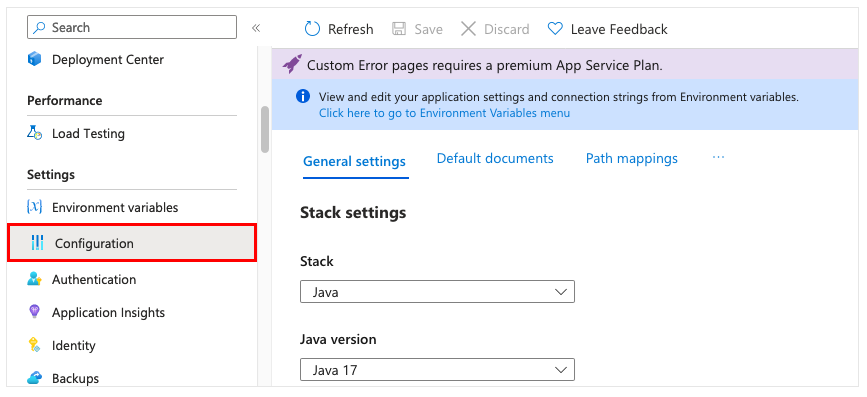This screenshot has height=397, width=867.
Task: Collapse the sidebar with the double chevron
Action: click(x=255, y=28)
